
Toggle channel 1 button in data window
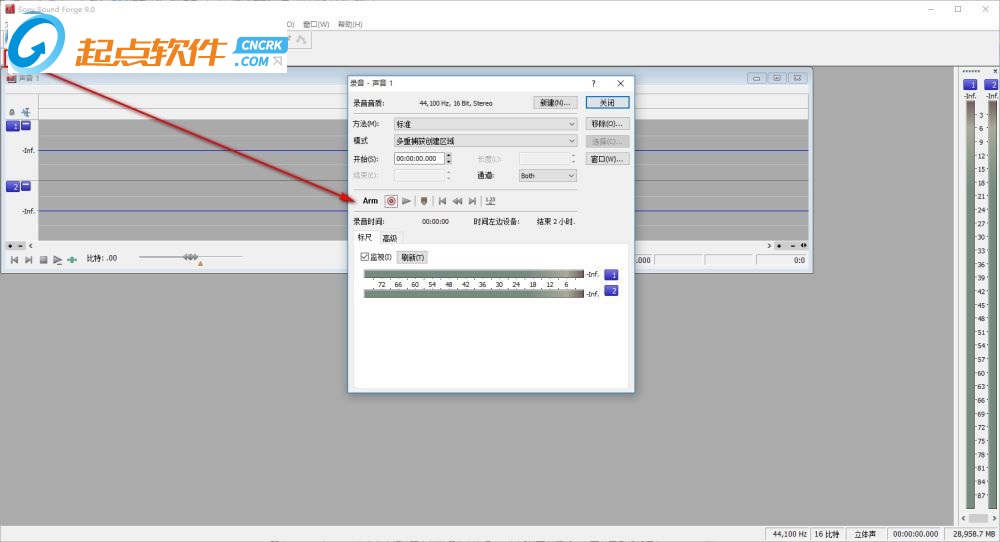(x=13, y=126)
